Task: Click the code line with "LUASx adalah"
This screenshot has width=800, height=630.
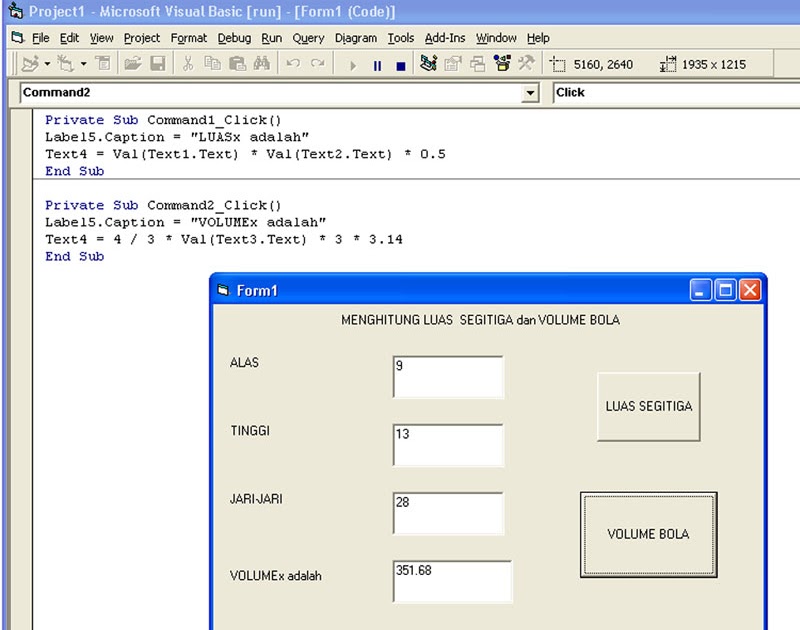Action: (x=177, y=137)
